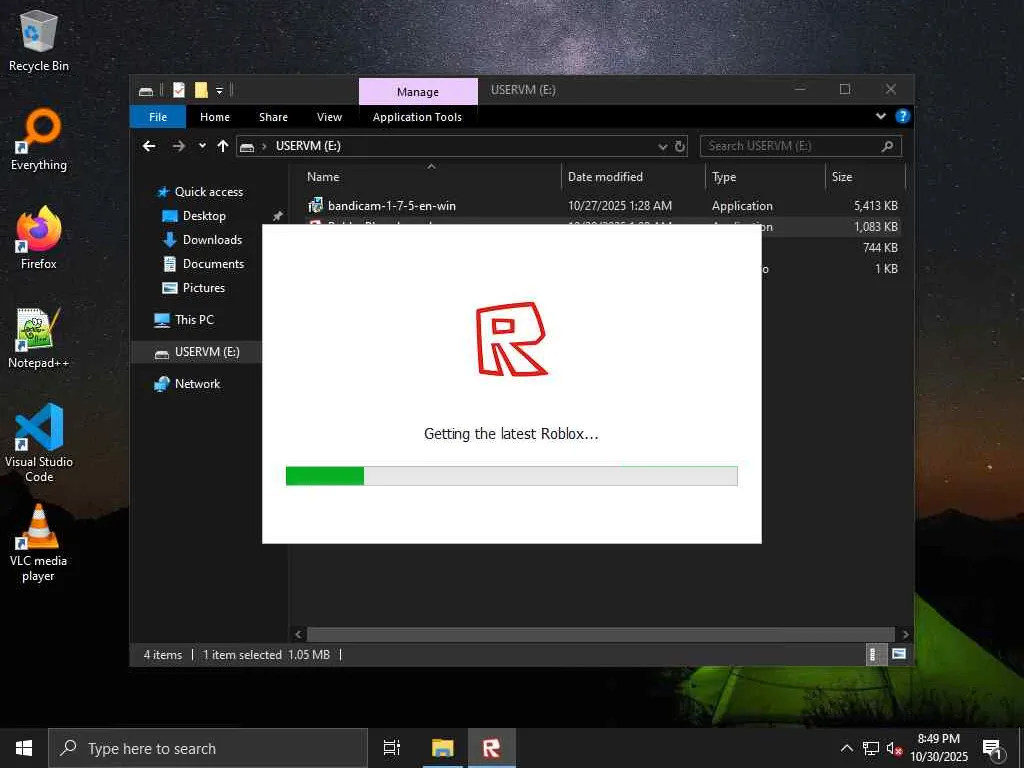Select the bandicam-1-7-5-en-win file
This screenshot has width=1024, height=768.
point(392,206)
